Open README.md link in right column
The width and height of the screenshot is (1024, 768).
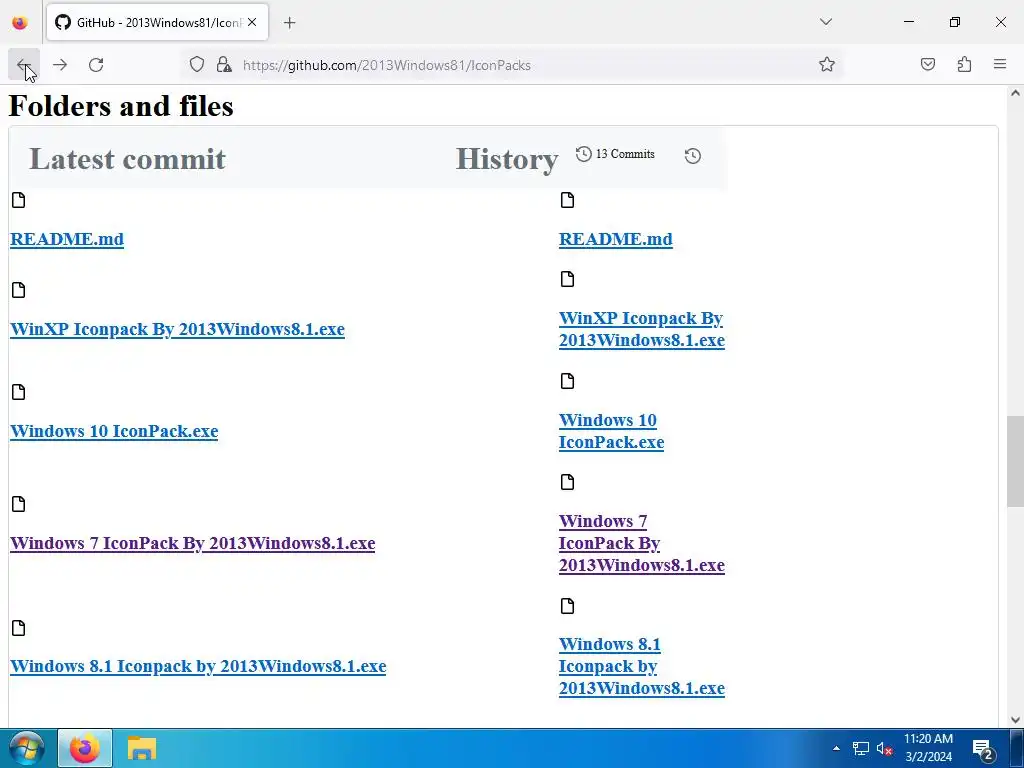click(x=616, y=239)
